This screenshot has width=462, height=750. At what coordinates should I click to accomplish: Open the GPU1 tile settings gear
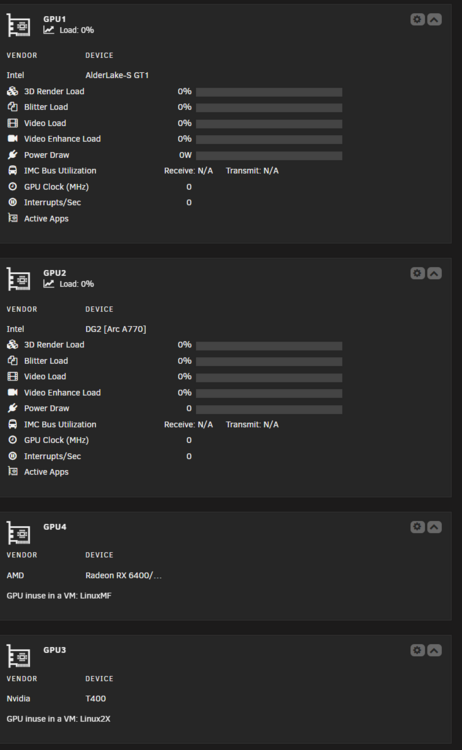(418, 19)
